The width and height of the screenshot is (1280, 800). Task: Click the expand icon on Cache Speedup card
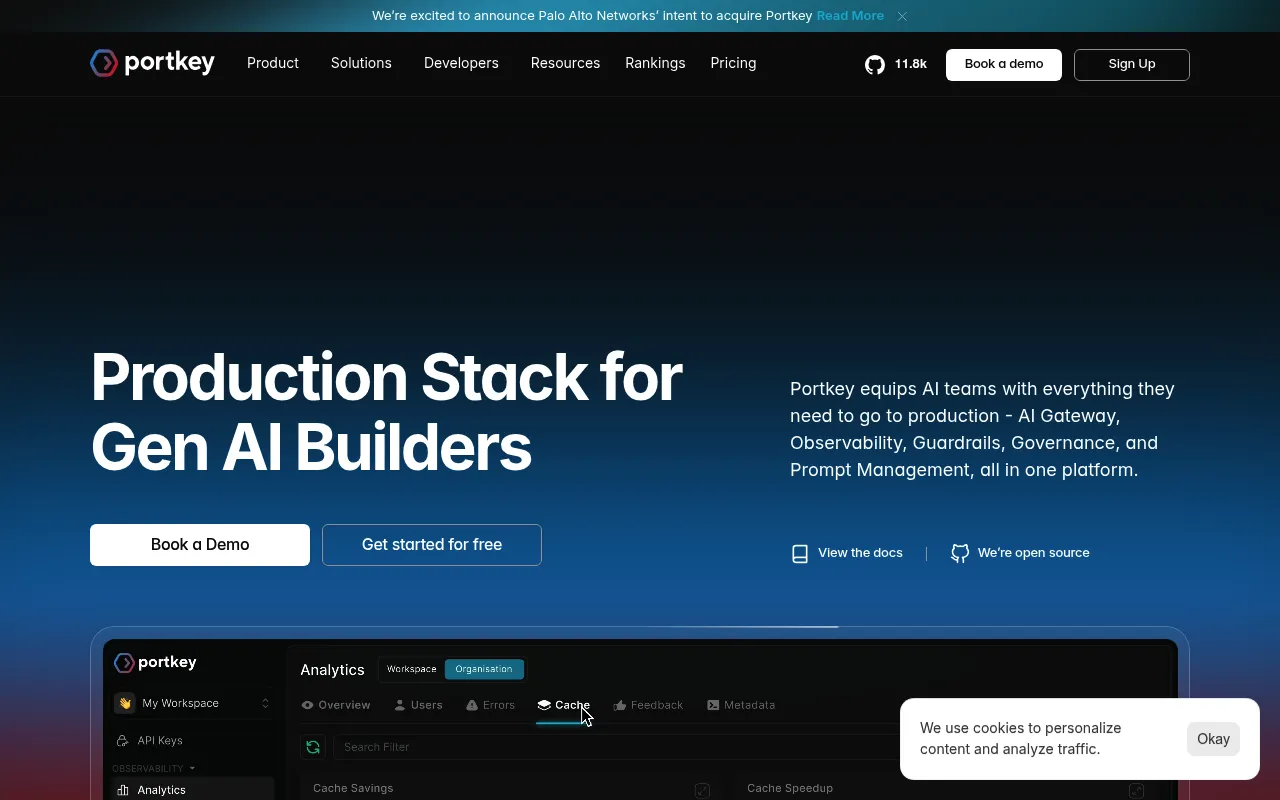(1136, 790)
